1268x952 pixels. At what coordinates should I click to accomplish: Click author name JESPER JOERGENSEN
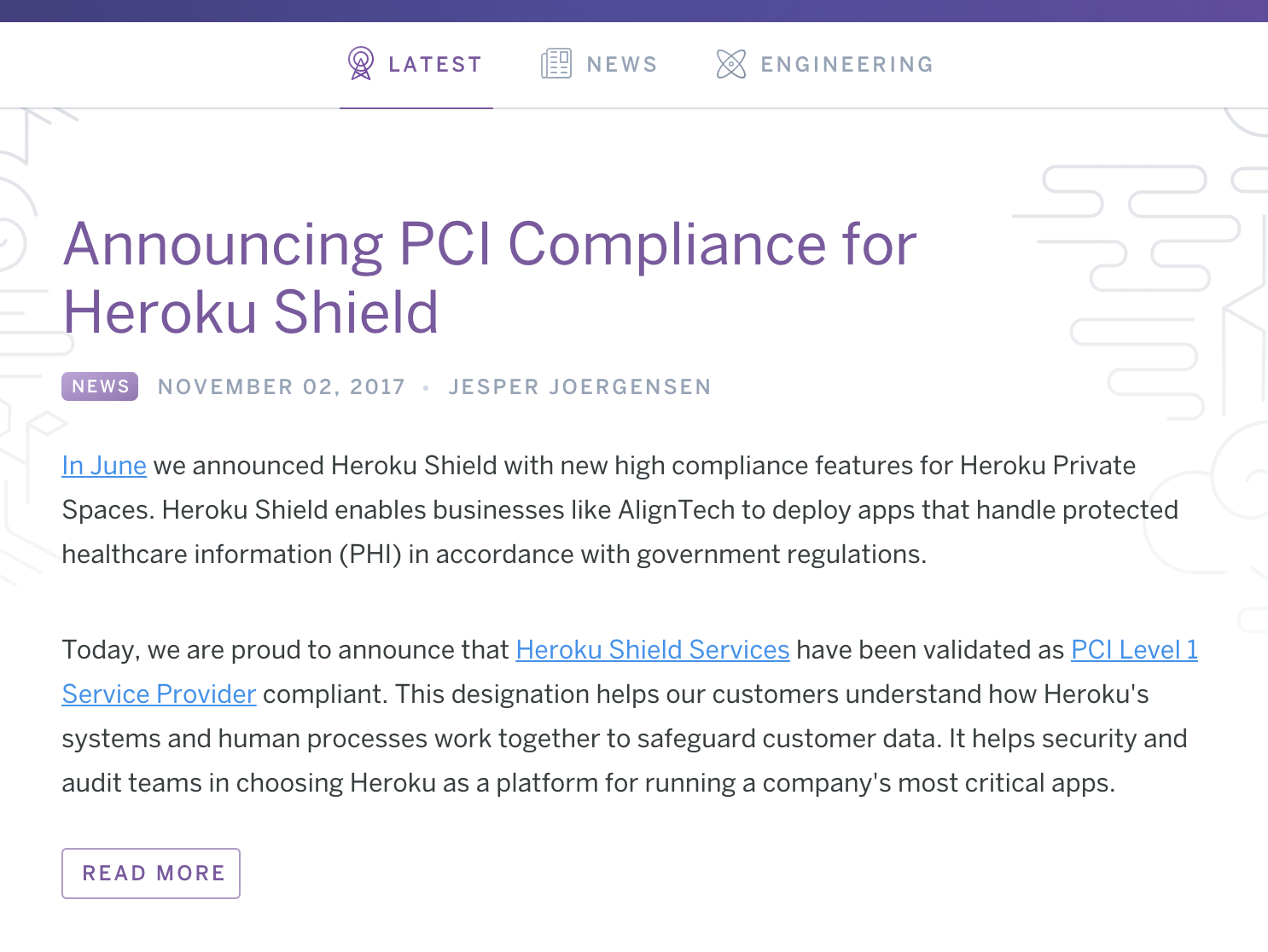(581, 386)
